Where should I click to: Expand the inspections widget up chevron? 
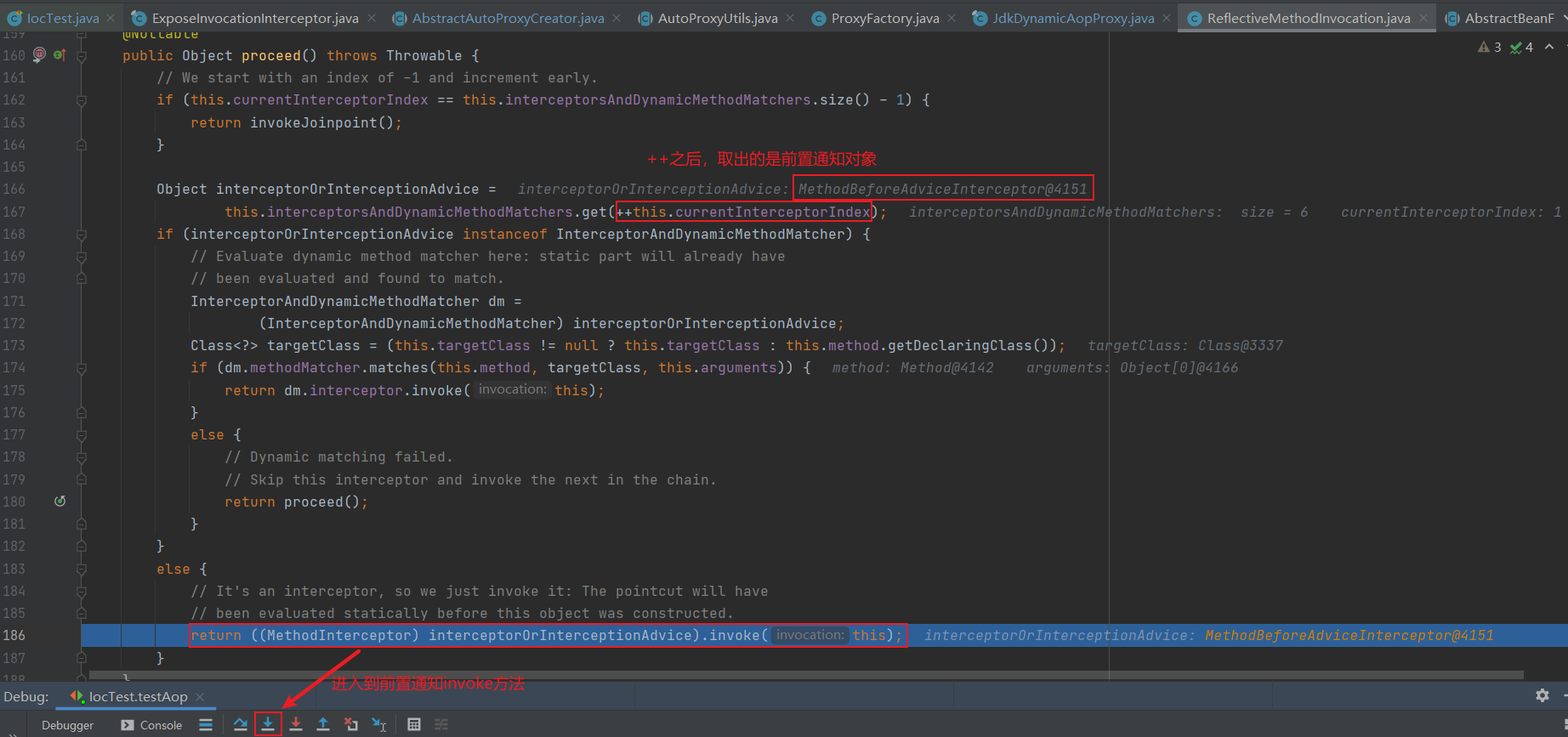(x=1549, y=47)
